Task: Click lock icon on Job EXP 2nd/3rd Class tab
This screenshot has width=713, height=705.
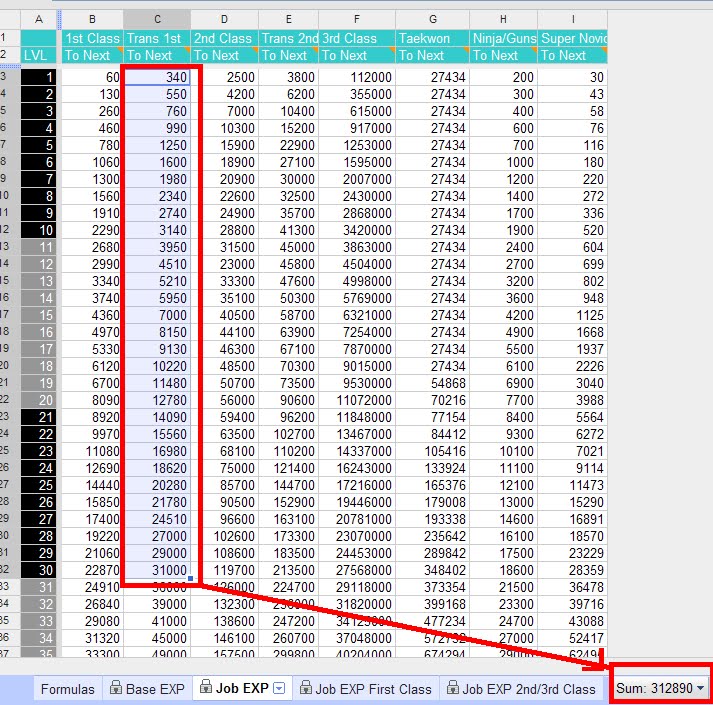Action: (x=452, y=687)
